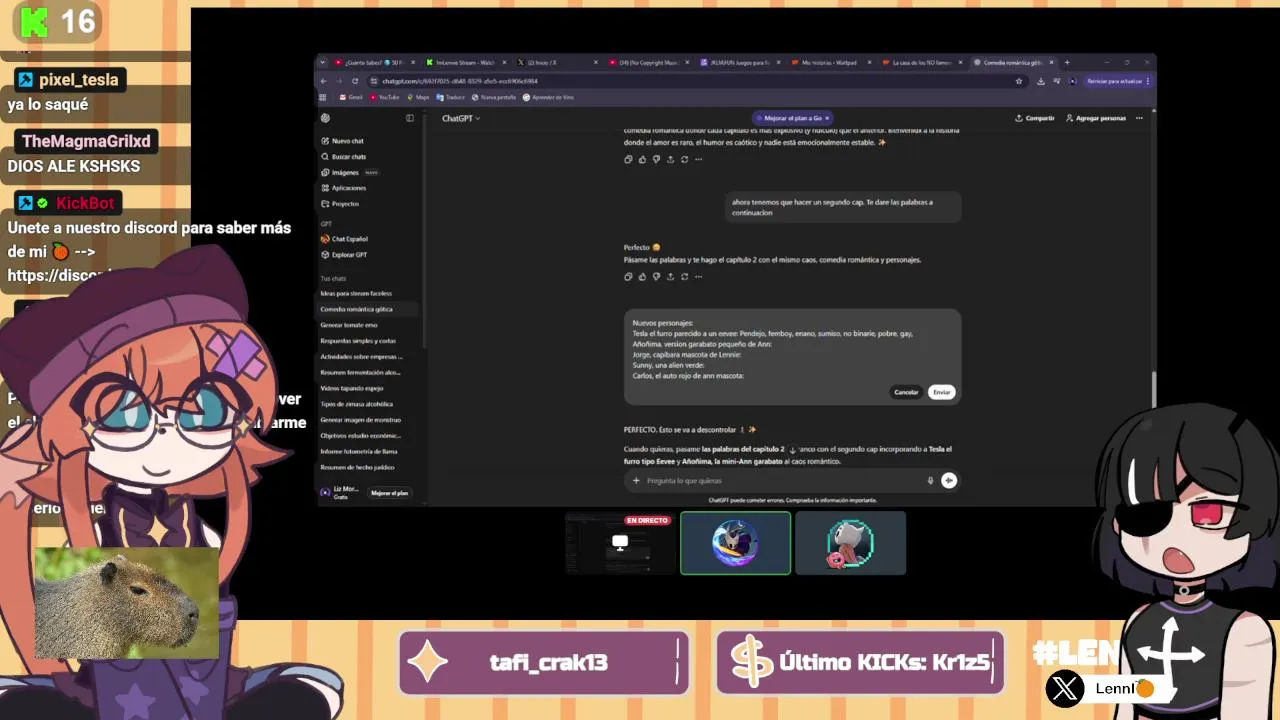Click inside the 'Nuevos personajes' edit text area
Viewport: 1280px width, 720px height.
tap(792, 349)
